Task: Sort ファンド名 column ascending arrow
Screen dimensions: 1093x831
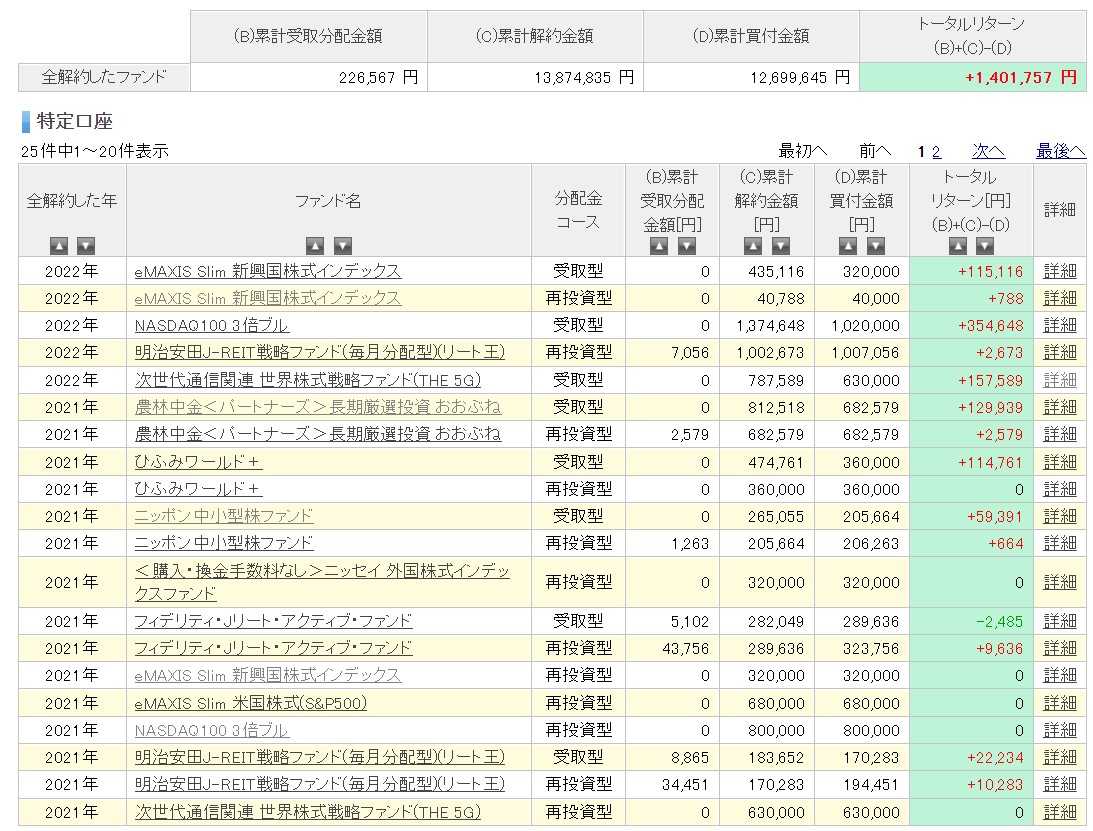Action: pos(315,245)
